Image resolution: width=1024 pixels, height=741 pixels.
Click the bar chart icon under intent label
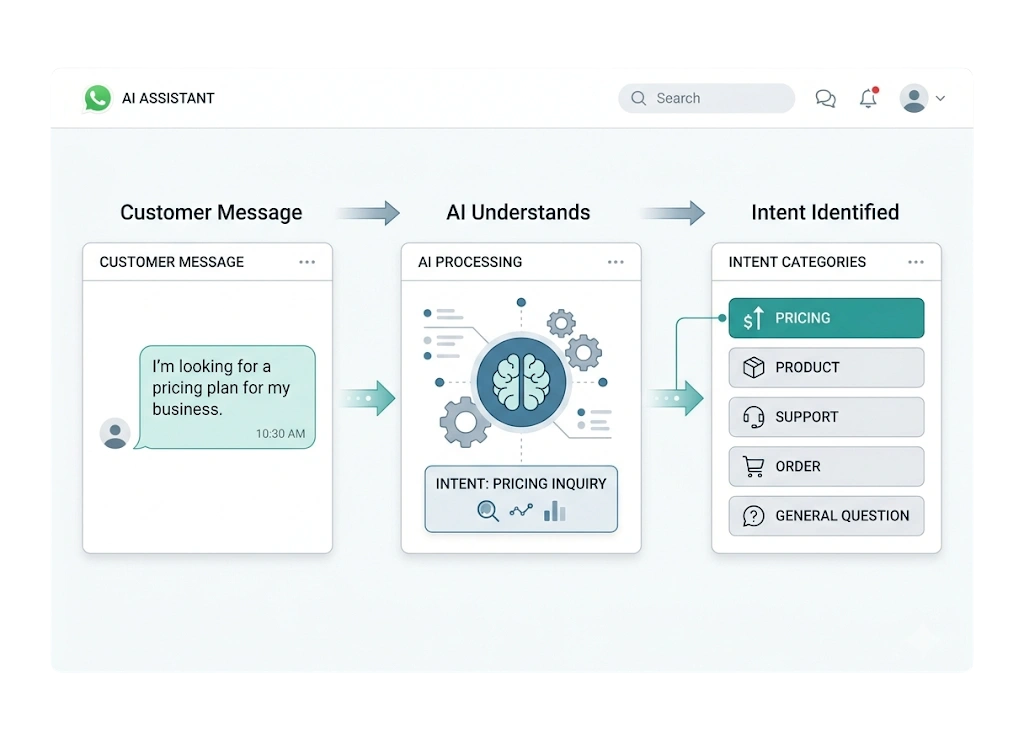point(554,510)
